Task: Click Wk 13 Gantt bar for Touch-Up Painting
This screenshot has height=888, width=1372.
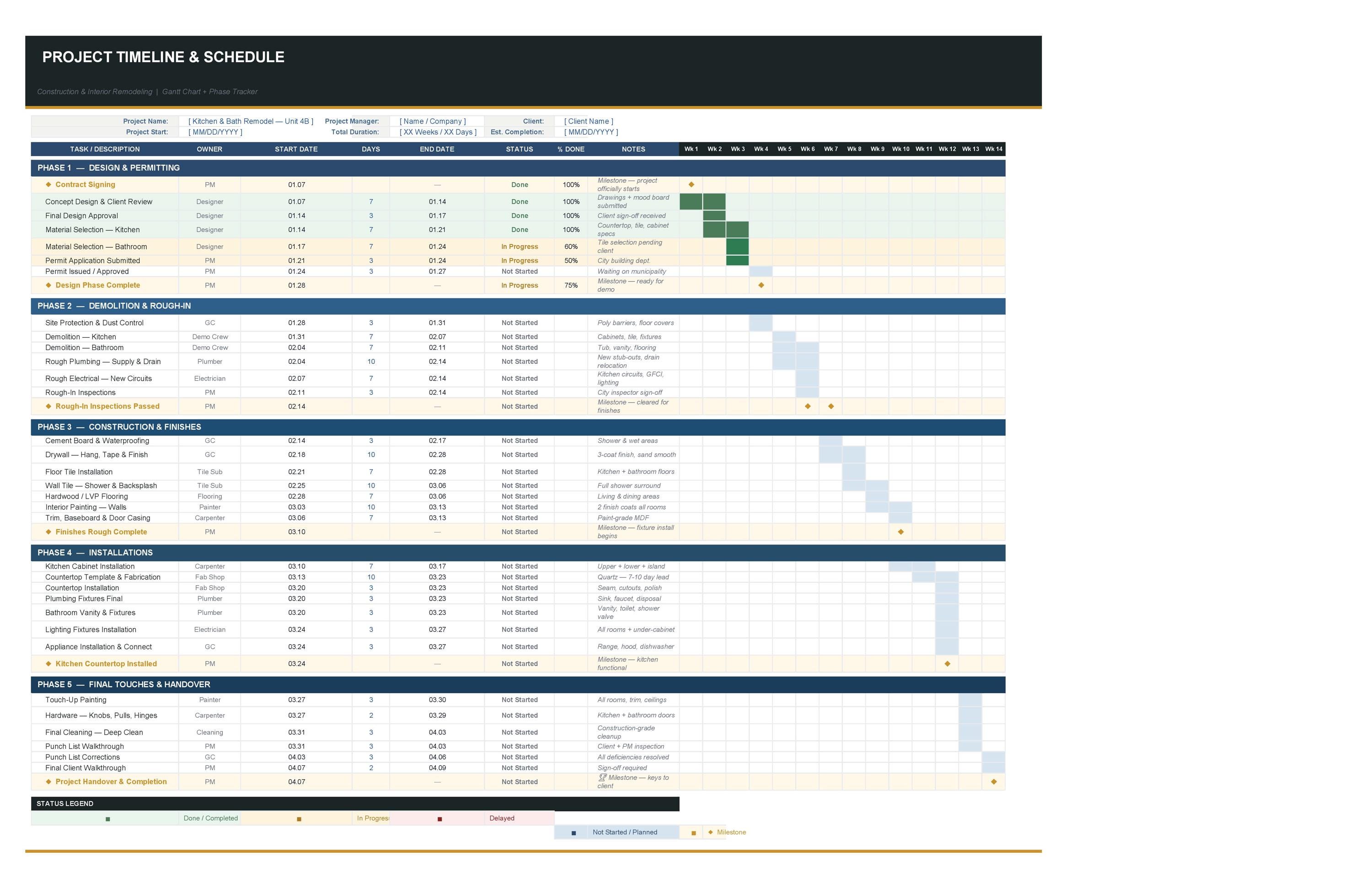Action: (970, 700)
